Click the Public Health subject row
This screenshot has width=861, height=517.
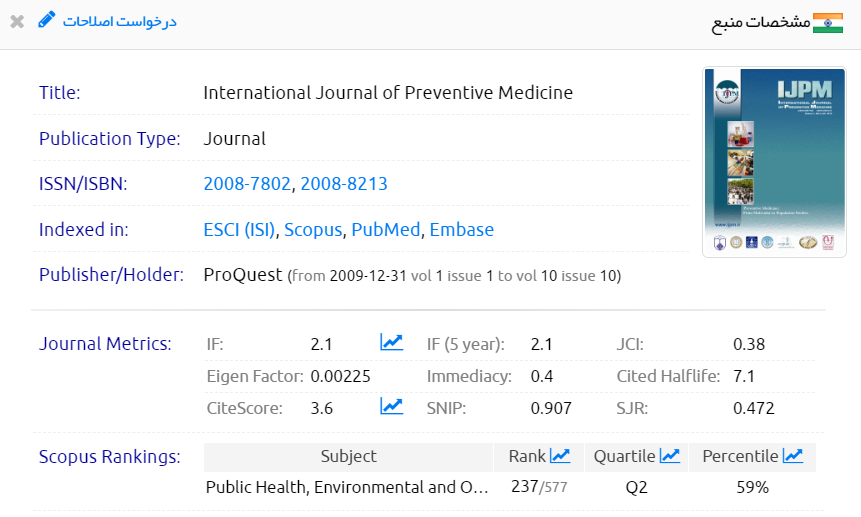346,488
